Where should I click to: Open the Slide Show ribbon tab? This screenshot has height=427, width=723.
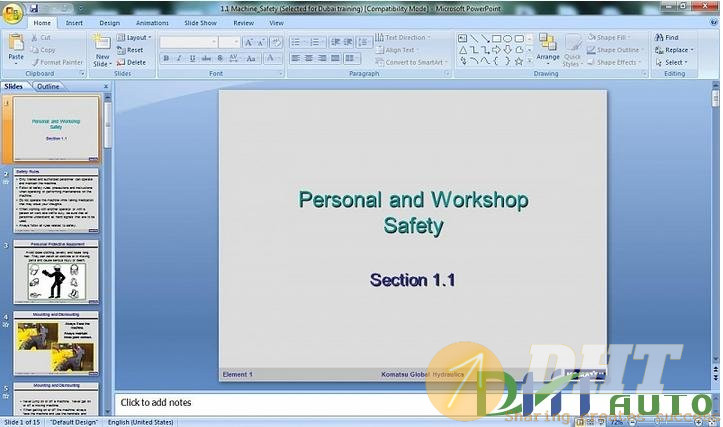tap(201, 23)
